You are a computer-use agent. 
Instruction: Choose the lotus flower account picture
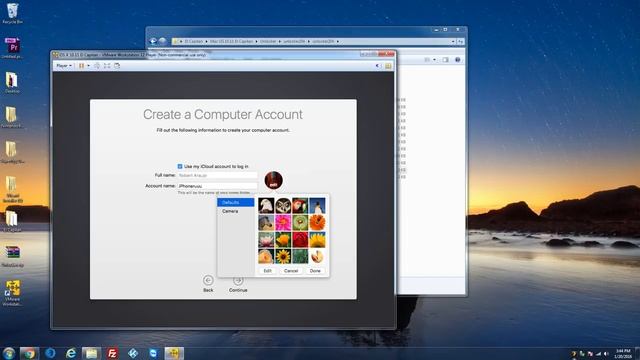(x=266, y=240)
